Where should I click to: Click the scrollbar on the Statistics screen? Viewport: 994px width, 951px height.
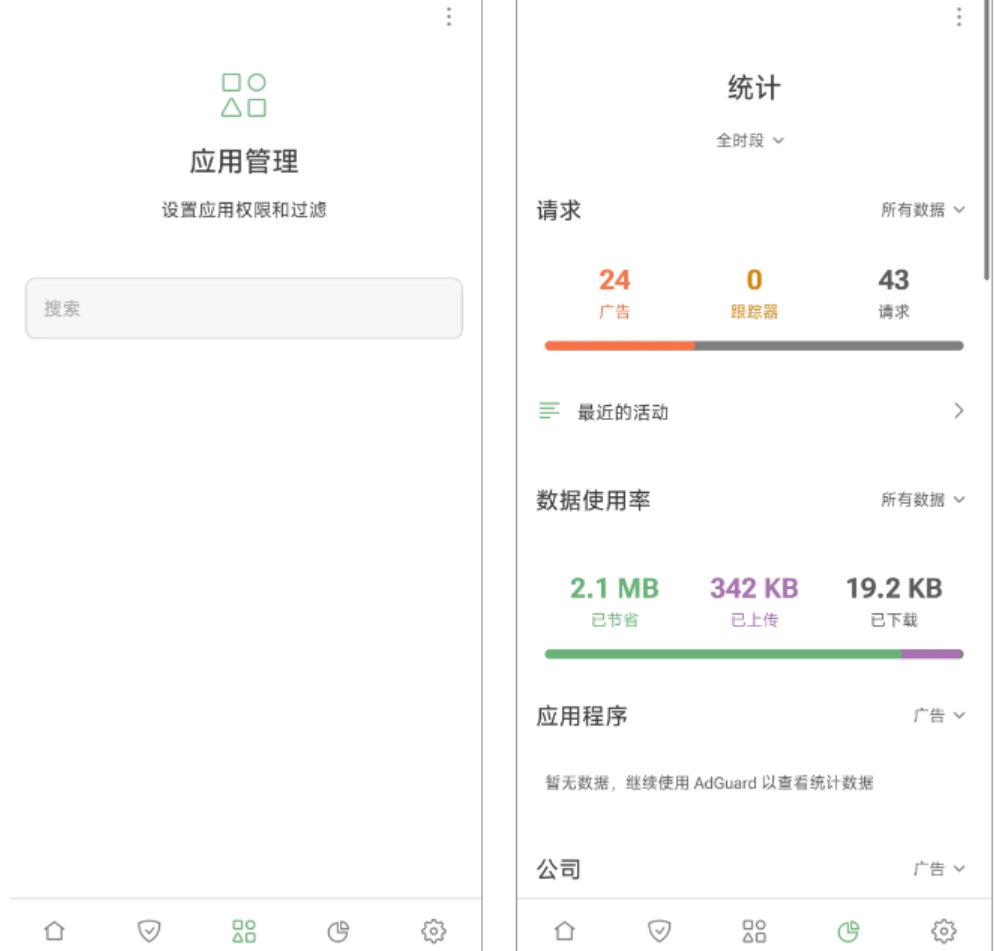pyautogui.click(x=987, y=139)
